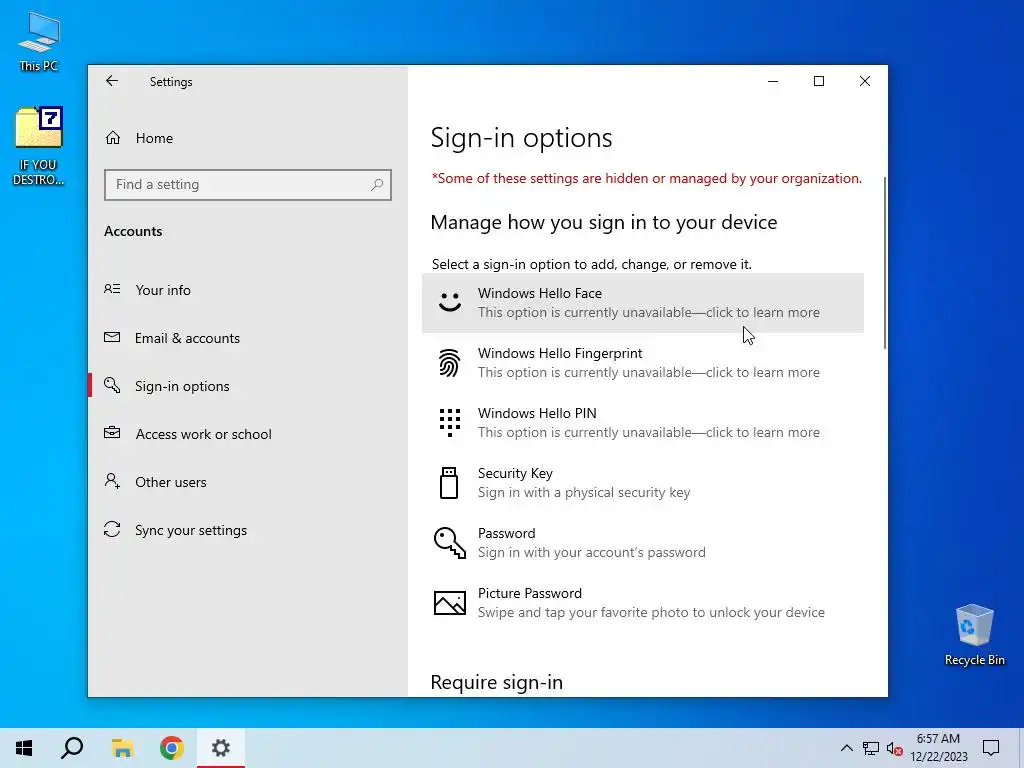Click the muted volume tray icon
The image size is (1024, 768).
coord(895,748)
